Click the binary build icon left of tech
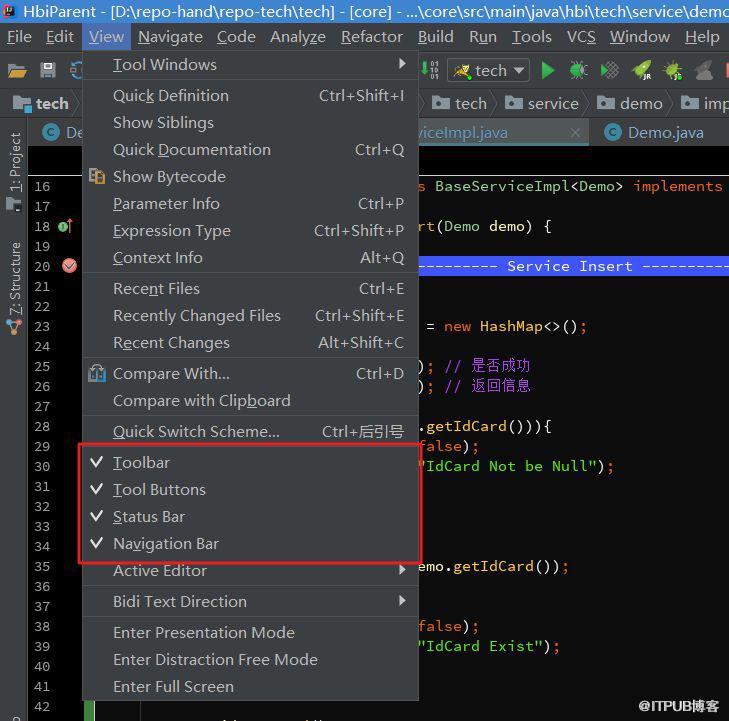 430,70
